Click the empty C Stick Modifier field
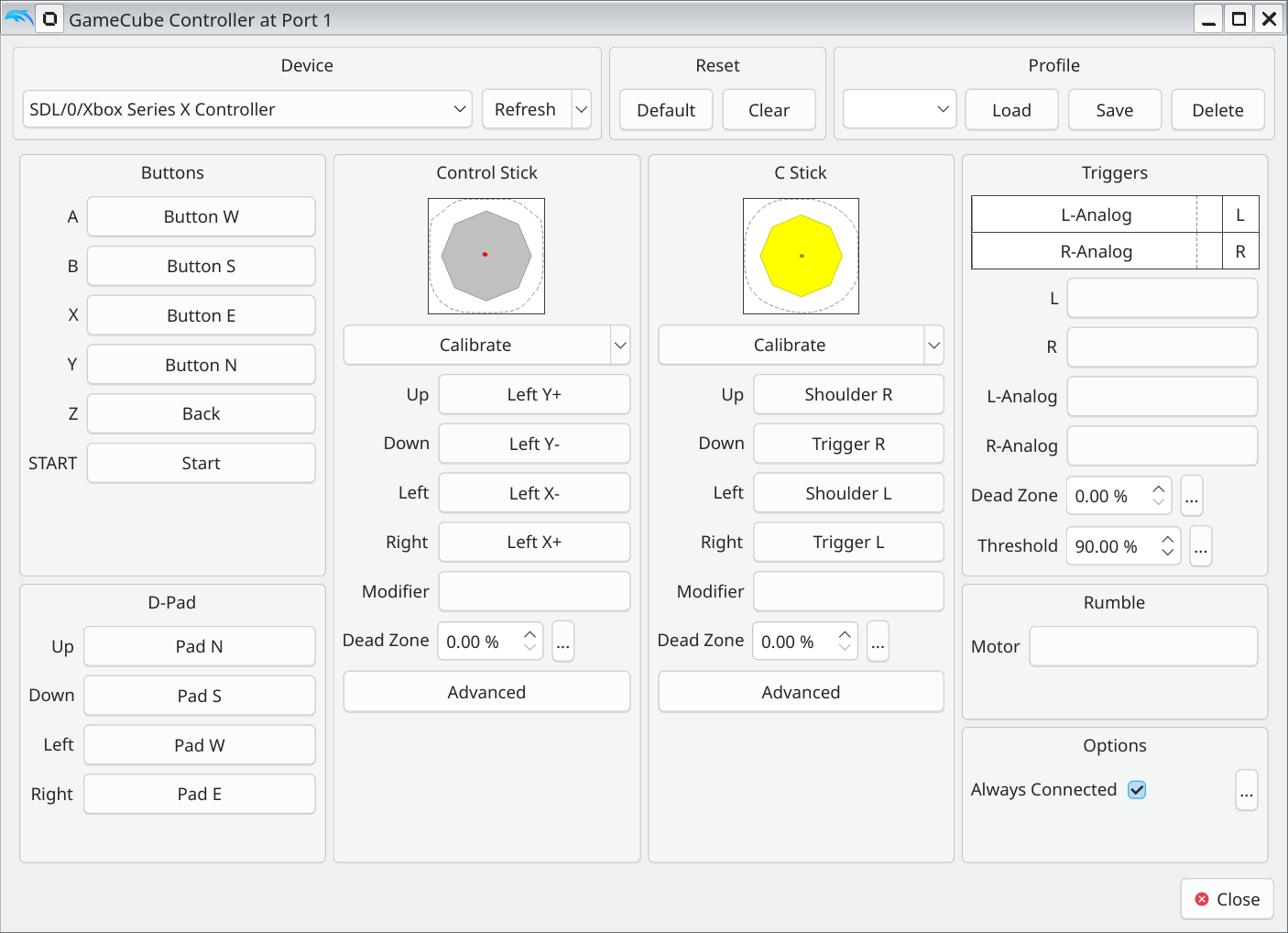Screen dimensions: 1288x933 pos(848,591)
